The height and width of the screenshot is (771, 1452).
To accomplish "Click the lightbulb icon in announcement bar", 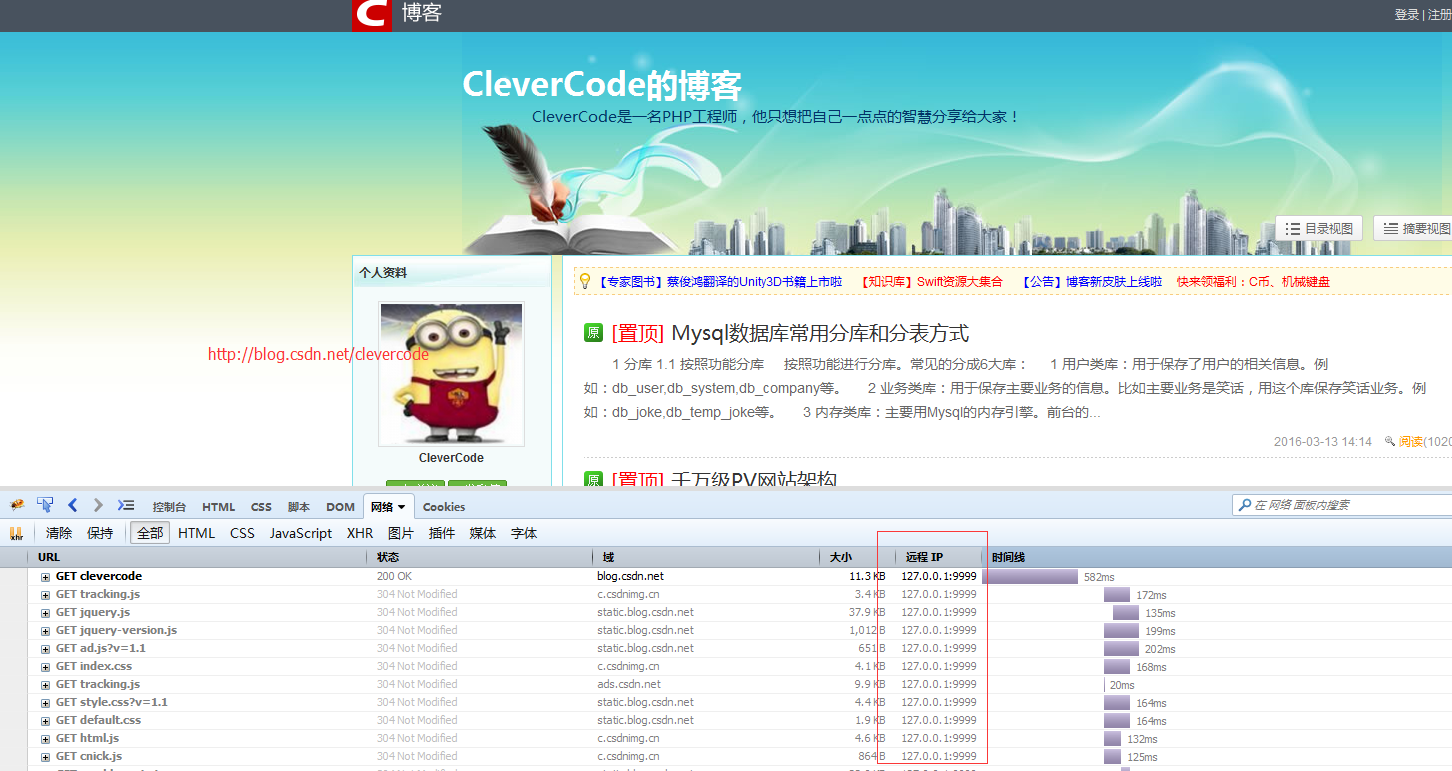I will click(x=585, y=281).
